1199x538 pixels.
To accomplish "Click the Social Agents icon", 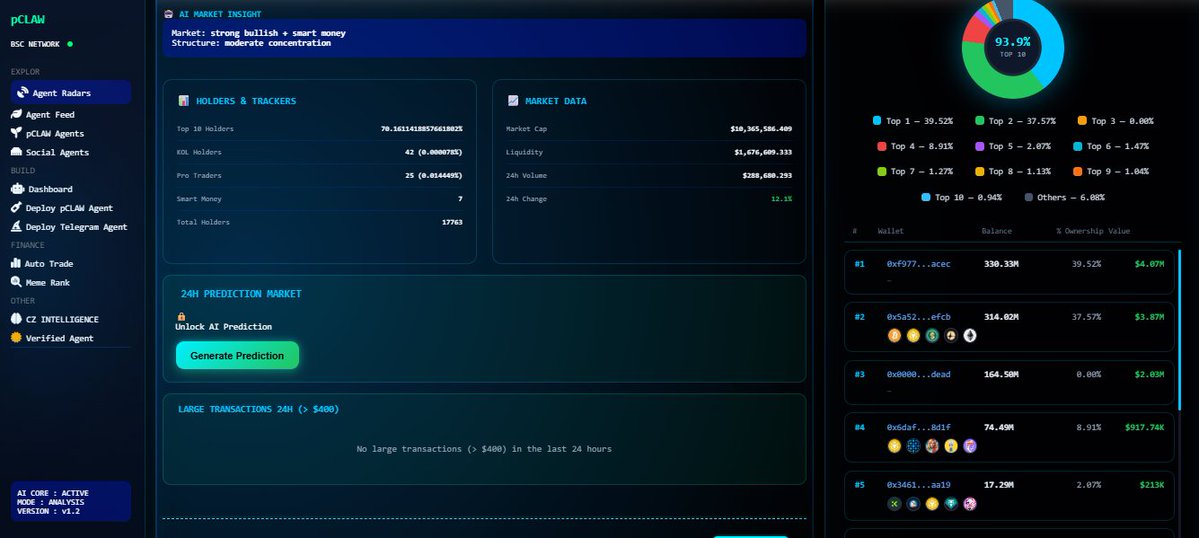I will pyautogui.click(x=16, y=152).
